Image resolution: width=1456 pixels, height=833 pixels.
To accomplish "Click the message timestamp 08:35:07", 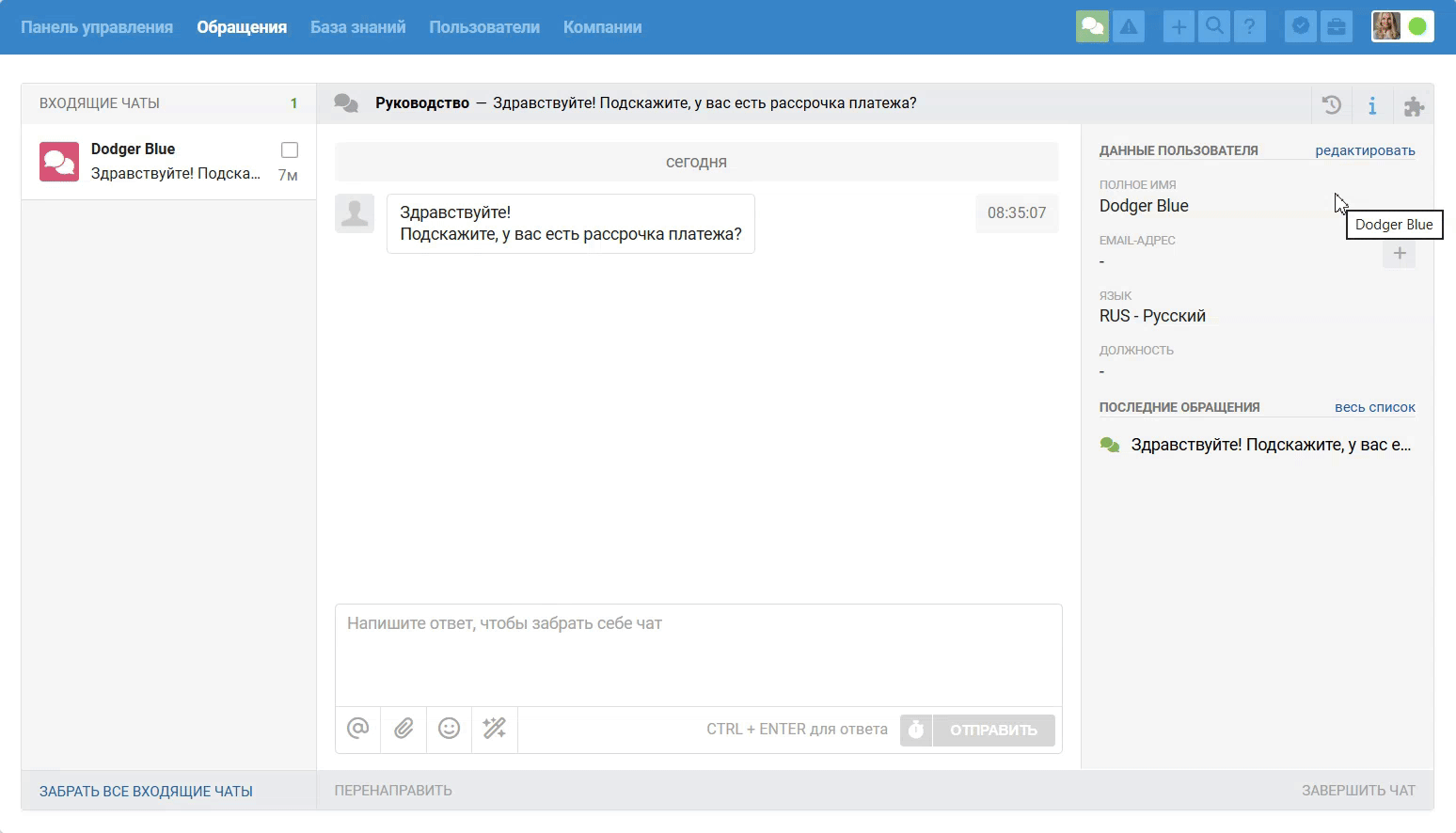I will tap(1017, 213).
